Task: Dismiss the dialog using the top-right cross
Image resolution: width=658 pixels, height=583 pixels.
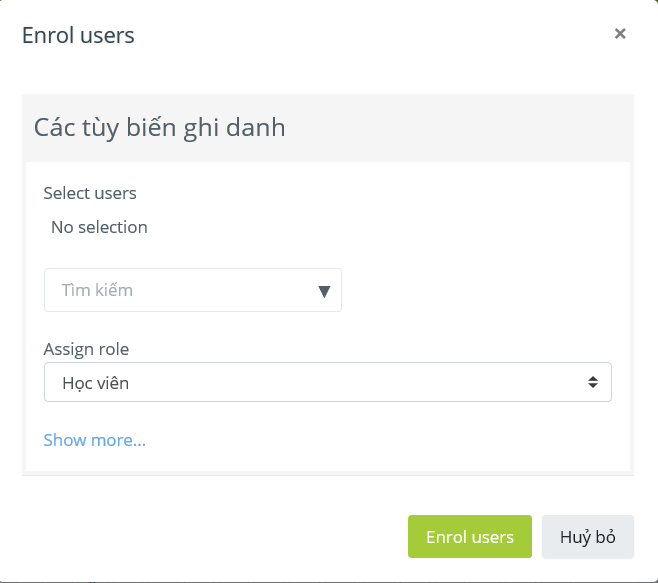Action: [620, 34]
